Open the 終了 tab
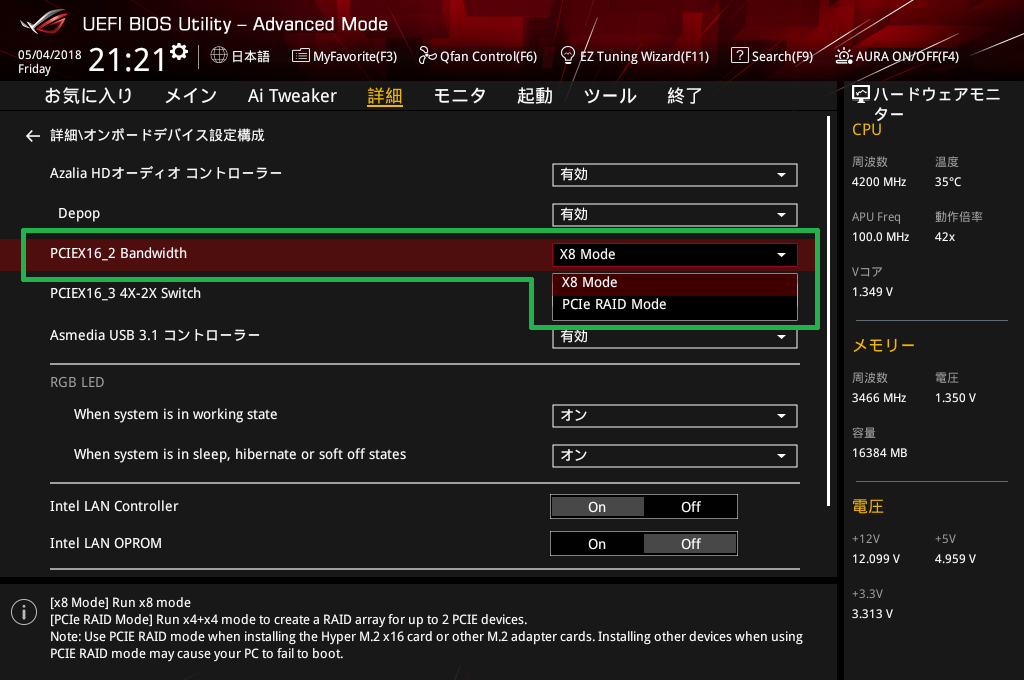1024x680 pixels. point(685,96)
